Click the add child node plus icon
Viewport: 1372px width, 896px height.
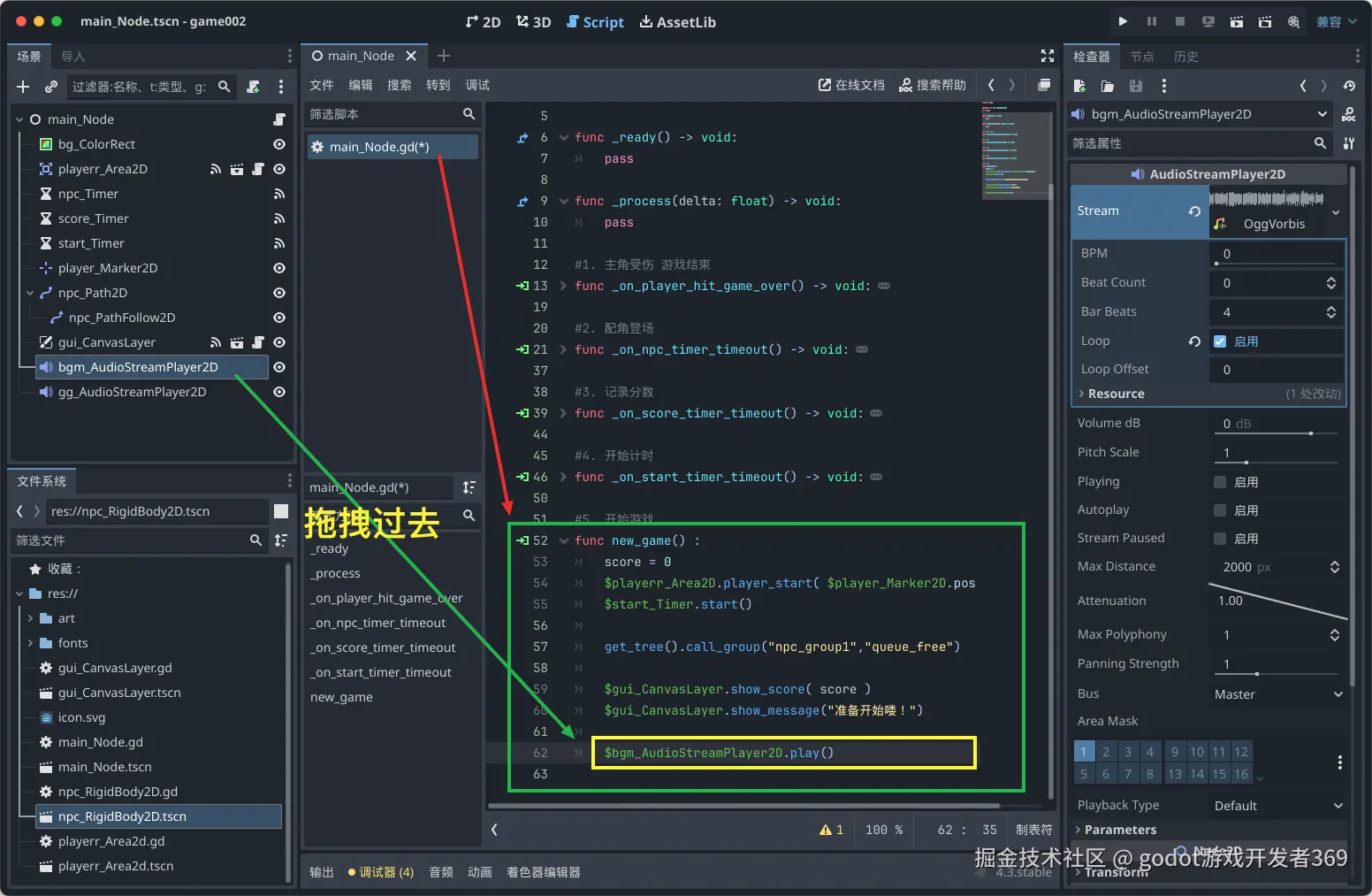coord(23,87)
